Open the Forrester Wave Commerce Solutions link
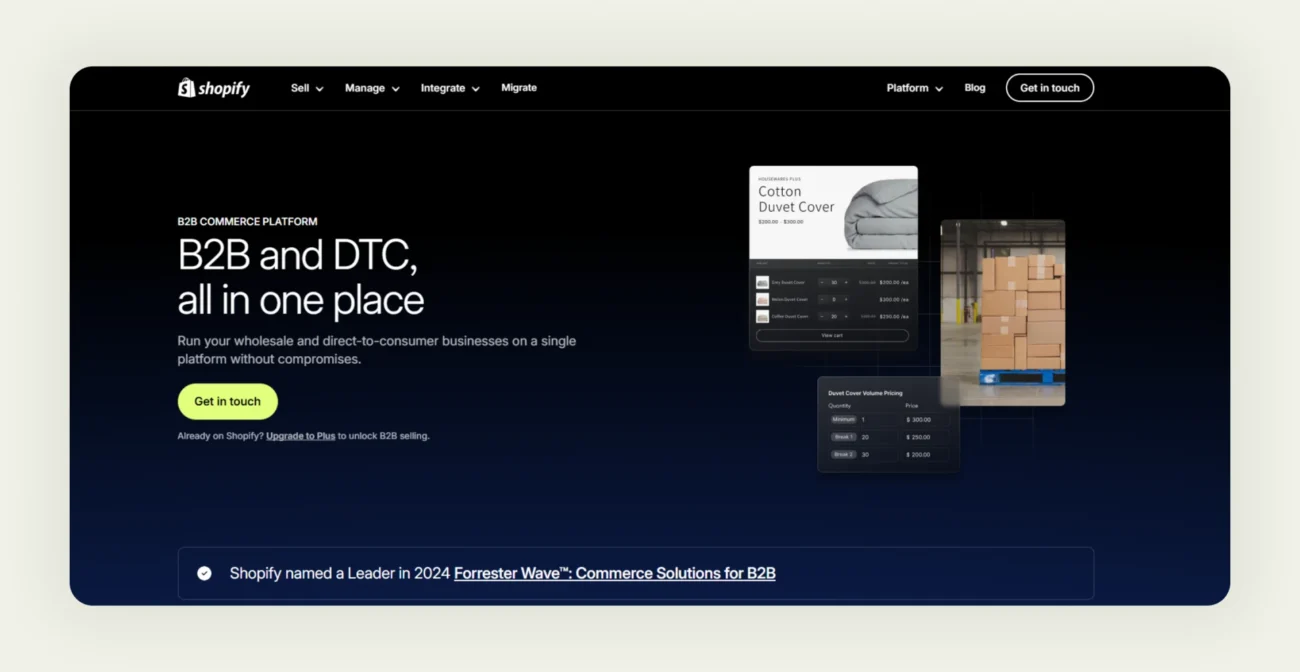This screenshot has height=672, width=1300. click(x=615, y=573)
